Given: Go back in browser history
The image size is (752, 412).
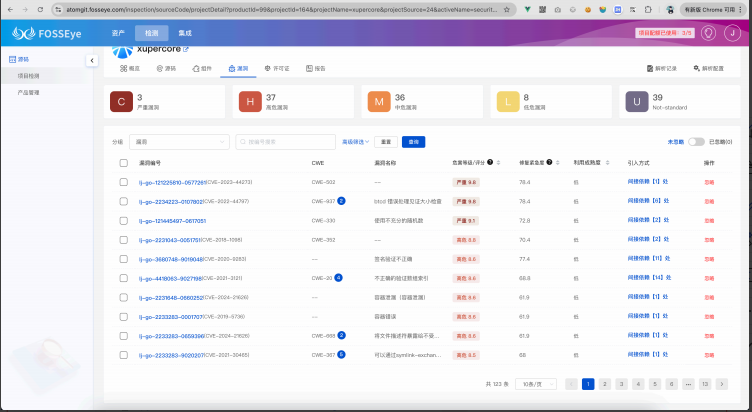Looking at the screenshot, I should click(x=10, y=10).
